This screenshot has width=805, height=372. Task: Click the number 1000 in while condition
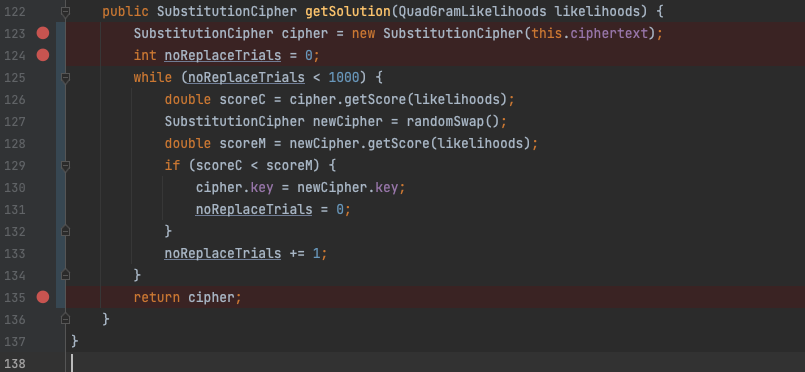coord(343,77)
